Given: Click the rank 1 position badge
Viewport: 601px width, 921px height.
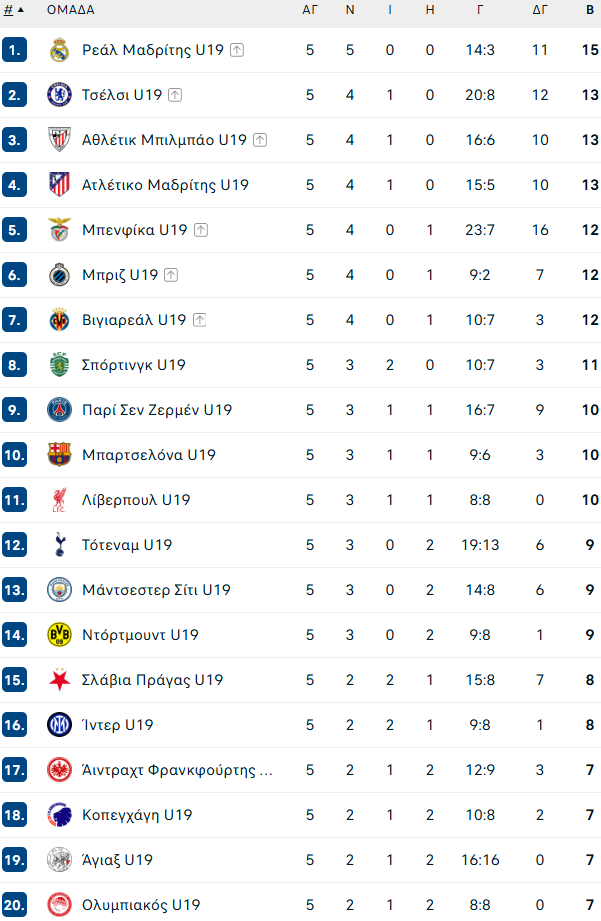Looking at the screenshot, I should (x=14, y=50).
